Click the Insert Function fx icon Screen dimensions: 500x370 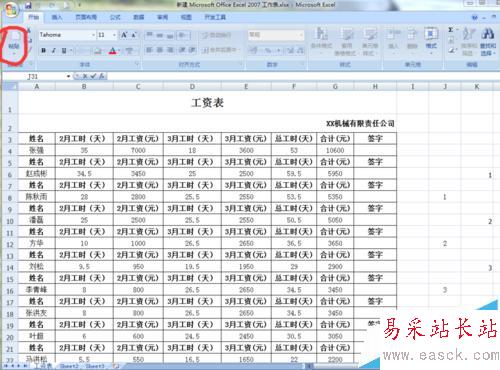(x=101, y=77)
